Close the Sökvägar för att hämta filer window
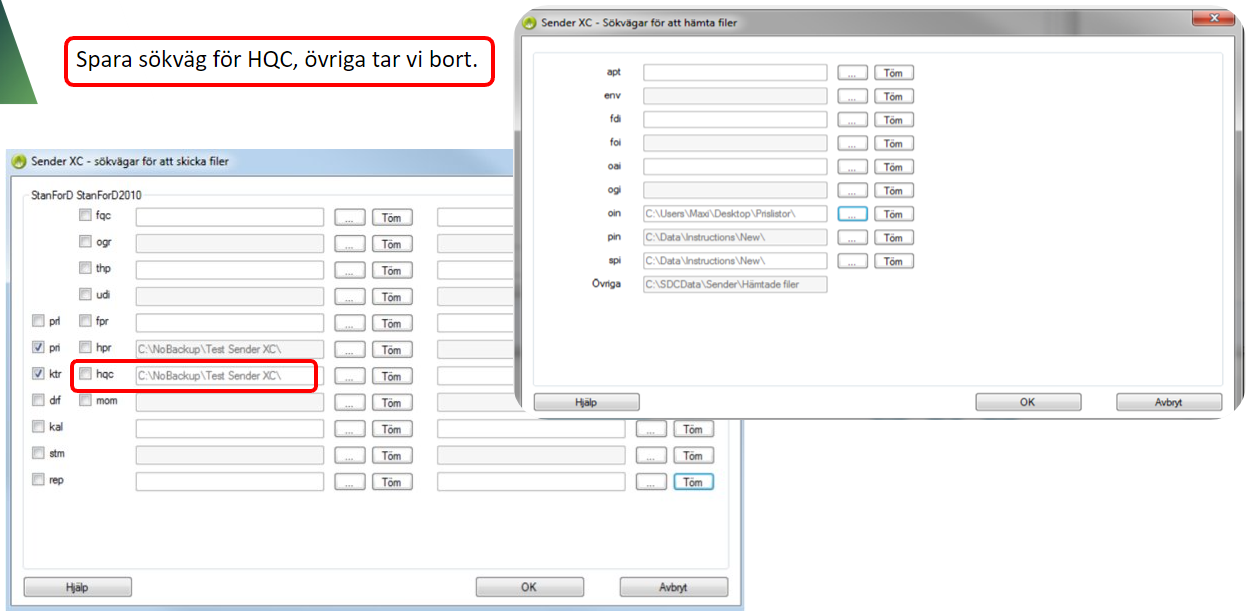Image resolution: width=1248 pixels, height=611 pixels. click(1214, 19)
